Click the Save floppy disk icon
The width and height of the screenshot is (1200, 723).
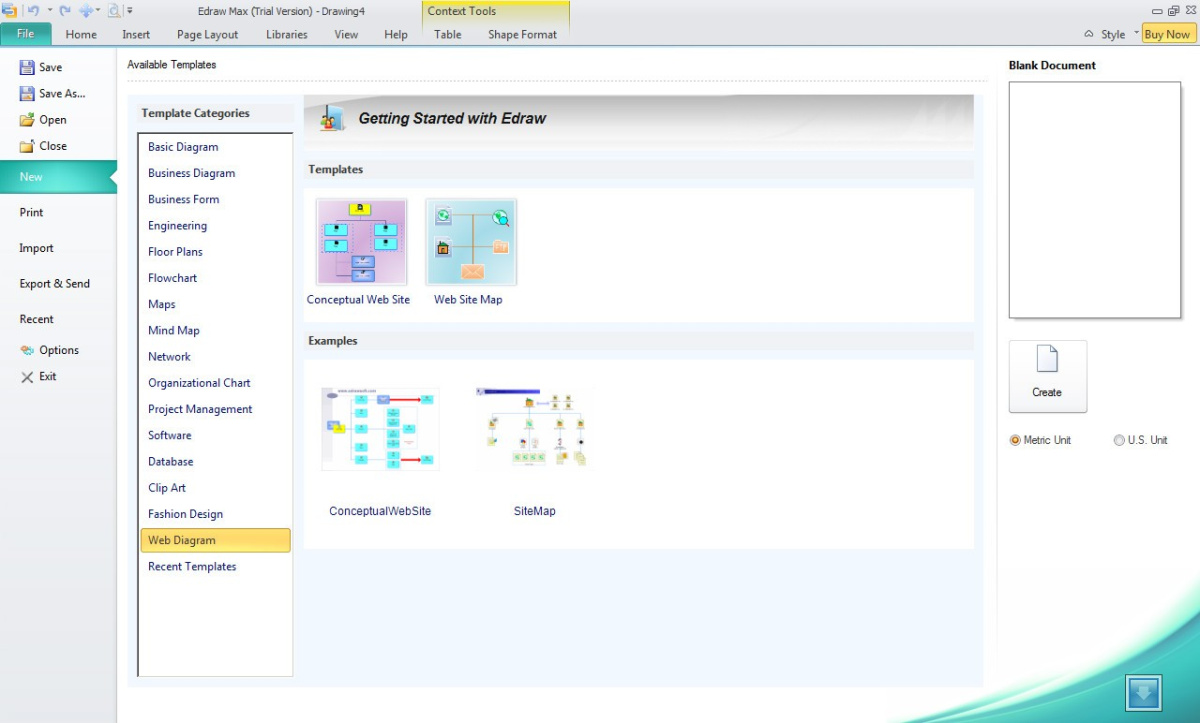(x=27, y=67)
